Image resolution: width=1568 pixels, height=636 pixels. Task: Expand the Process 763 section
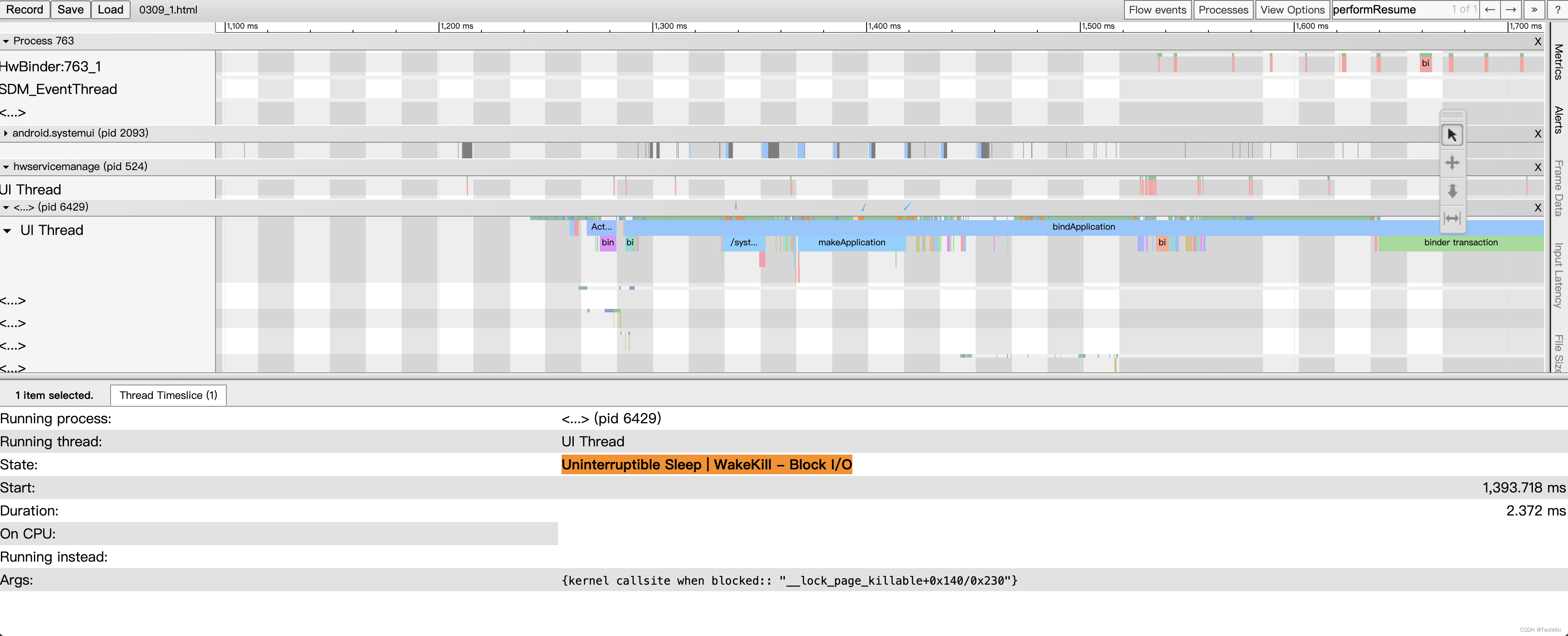point(8,40)
